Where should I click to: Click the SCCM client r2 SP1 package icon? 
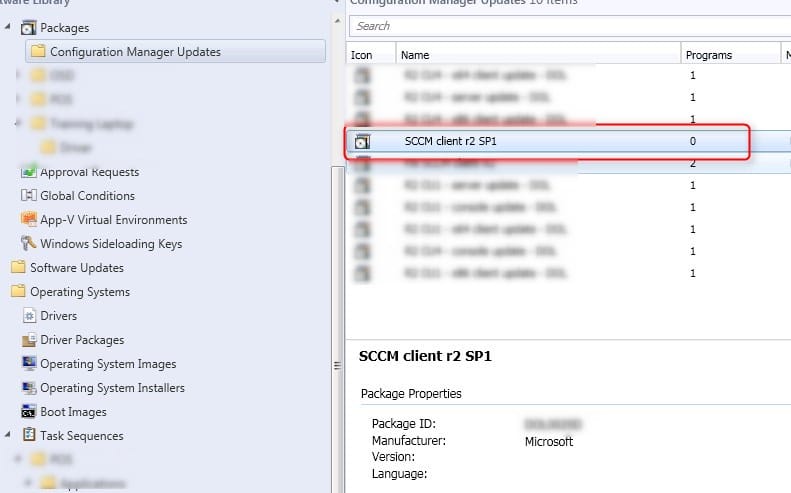(x=362, y=142)
